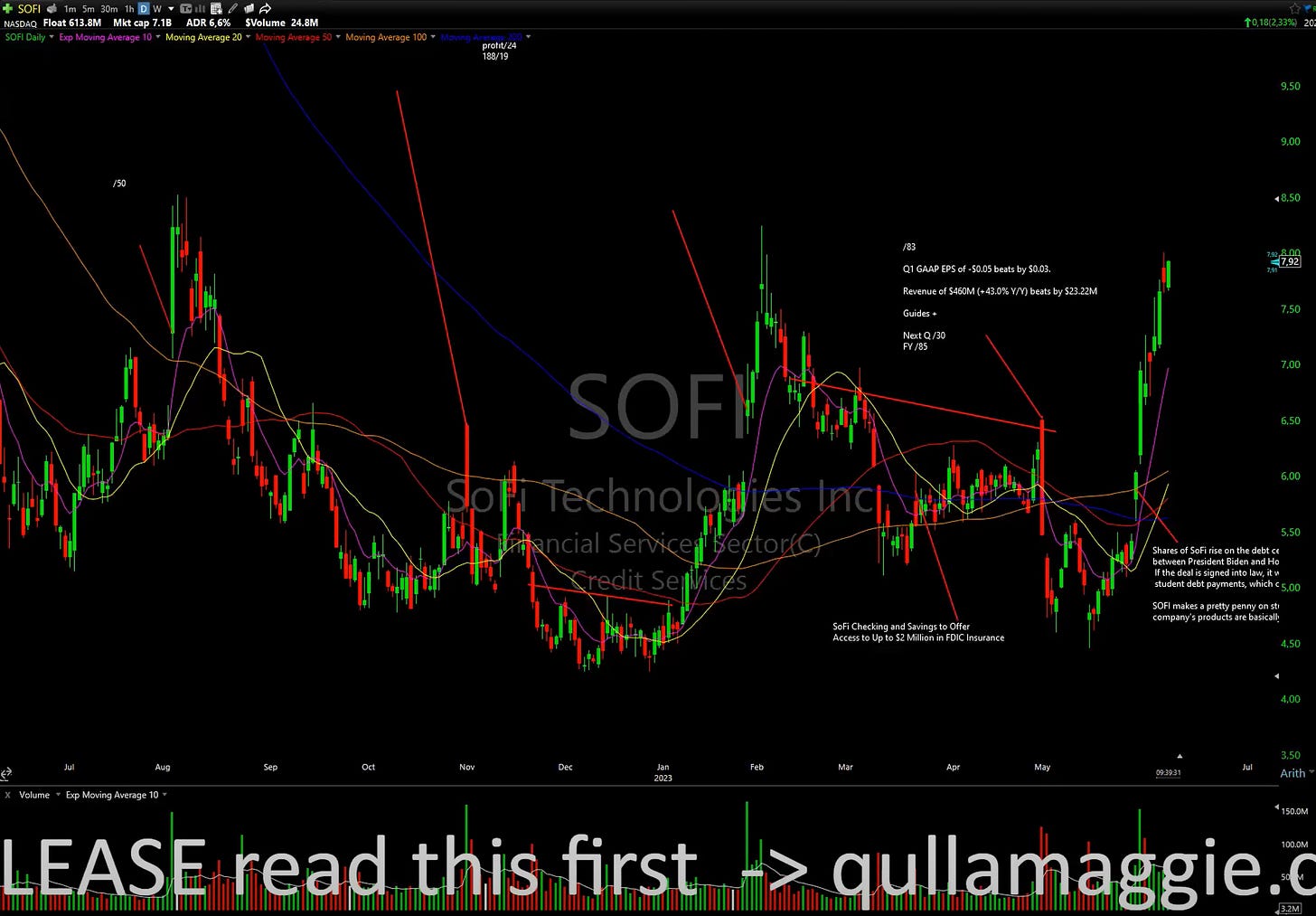Viewport: 1316px width, 916px height.
Task: Click the 7,92 current price label
Action: point(1290,261)
